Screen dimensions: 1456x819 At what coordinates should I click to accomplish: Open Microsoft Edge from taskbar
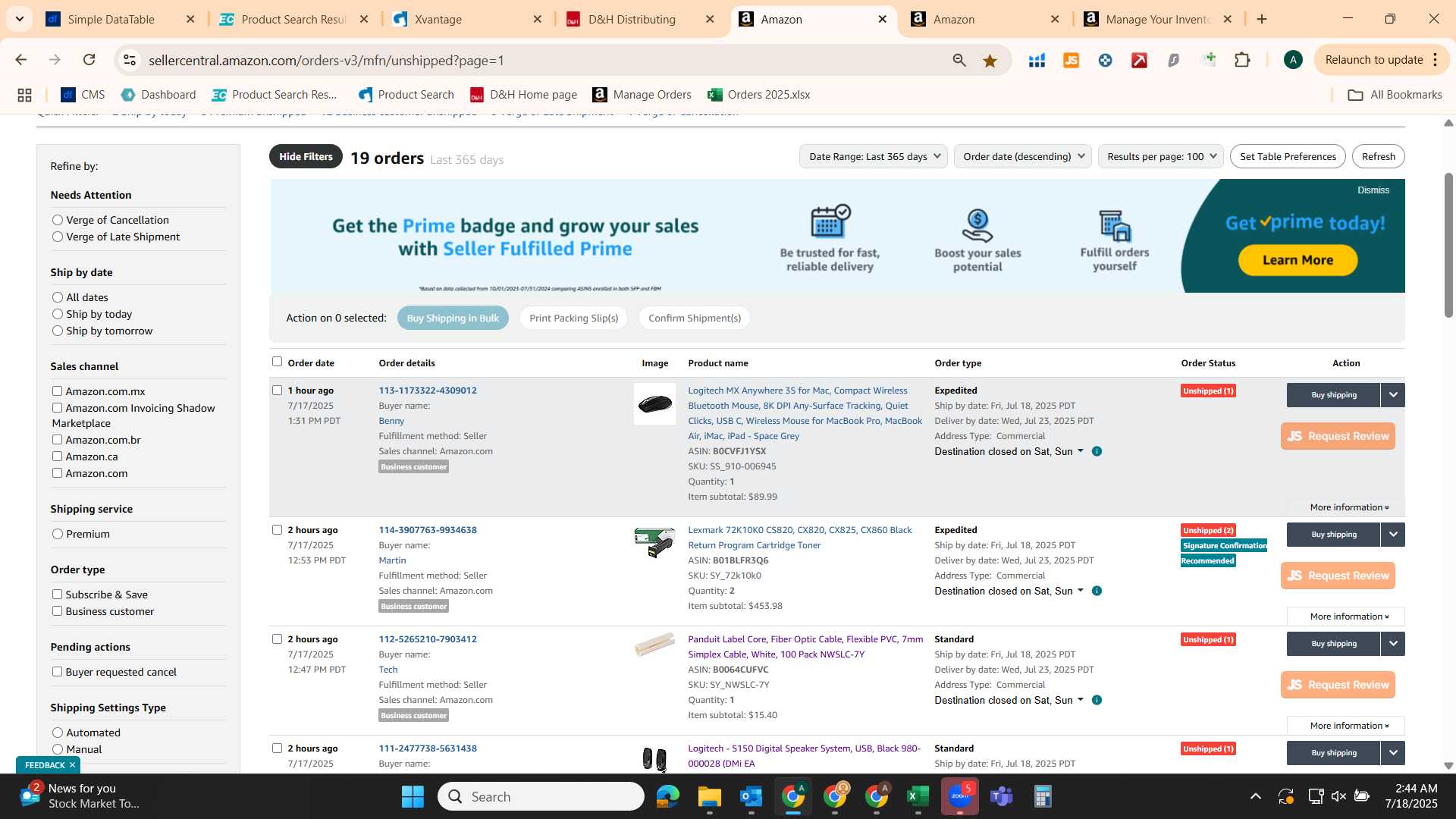[x=667, y=796]
